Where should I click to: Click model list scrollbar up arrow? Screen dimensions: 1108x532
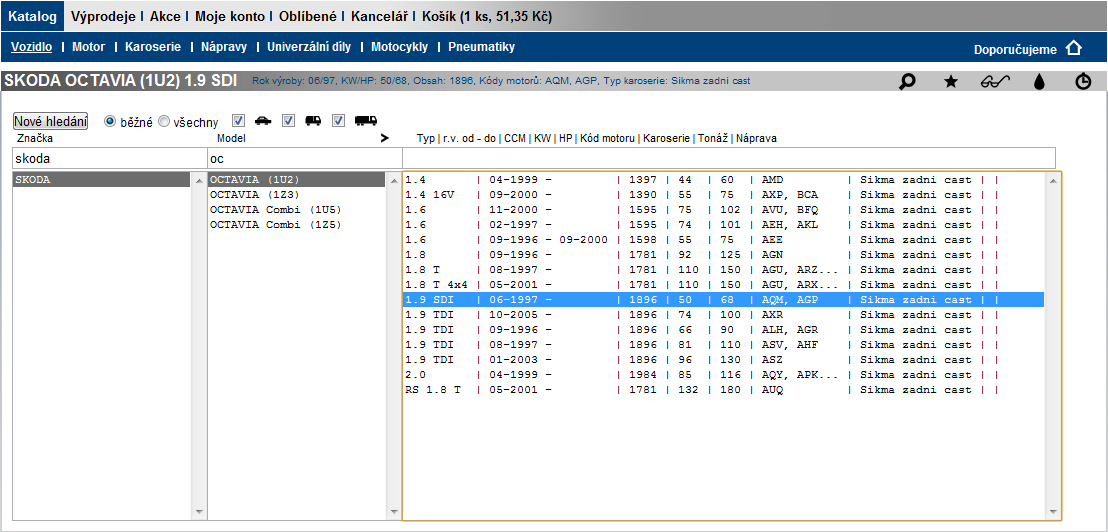coord(394,180)
